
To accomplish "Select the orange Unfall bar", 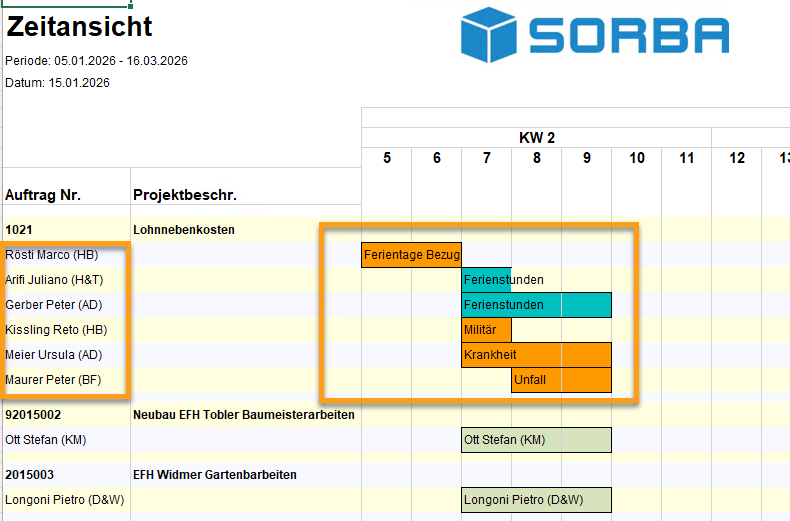I will (x=561, y=380).
